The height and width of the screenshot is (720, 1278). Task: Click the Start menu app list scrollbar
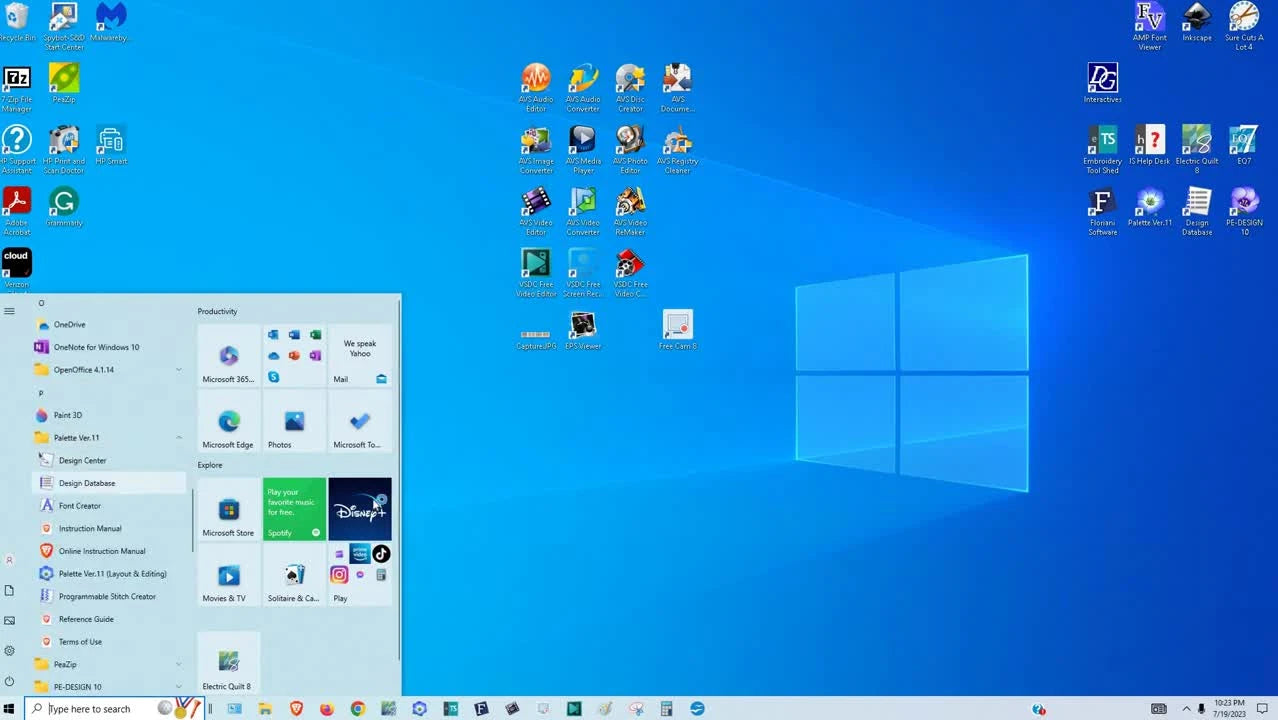pyautogui.click(x=192, y=520)
